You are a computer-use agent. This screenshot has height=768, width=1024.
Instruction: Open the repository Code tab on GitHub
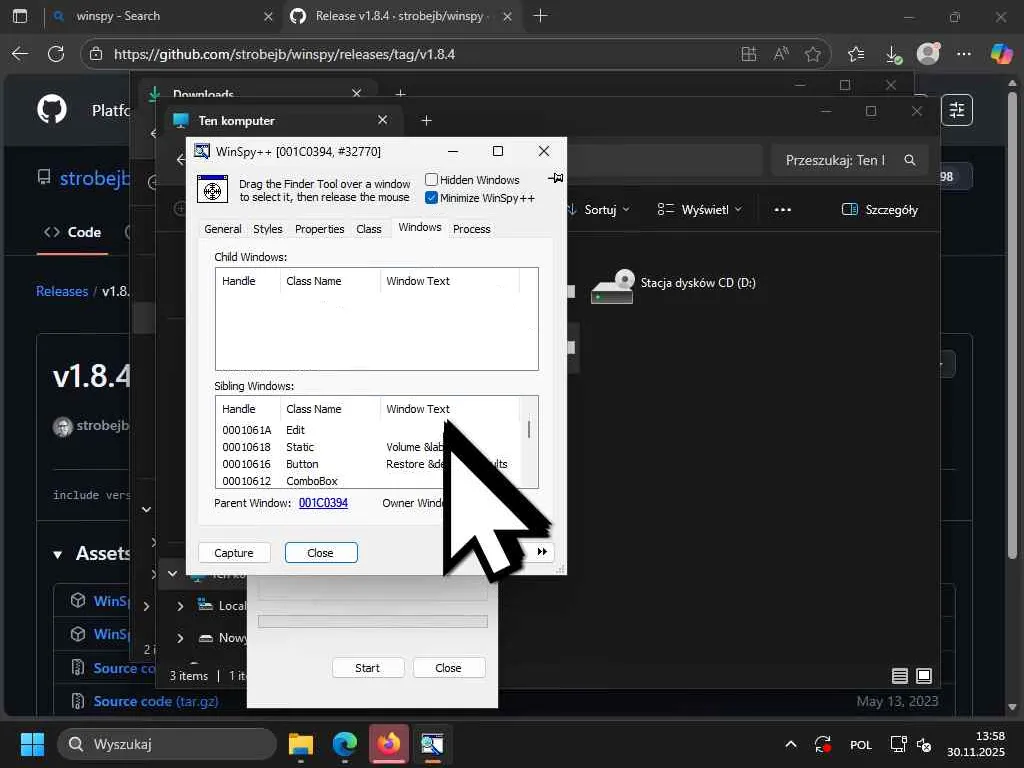point(72,232)
